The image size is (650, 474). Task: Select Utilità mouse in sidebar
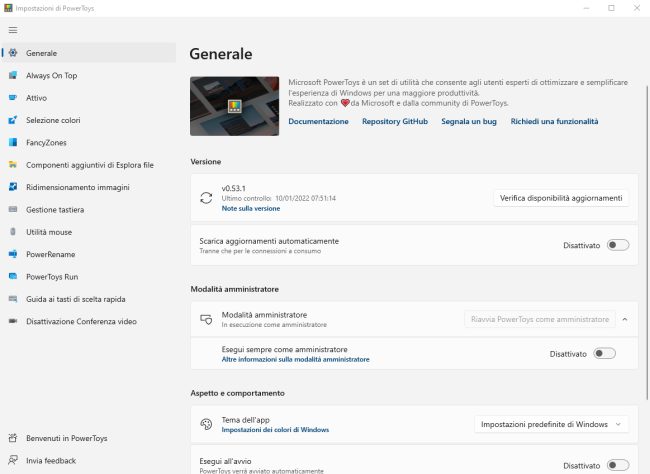click(89, 232)
